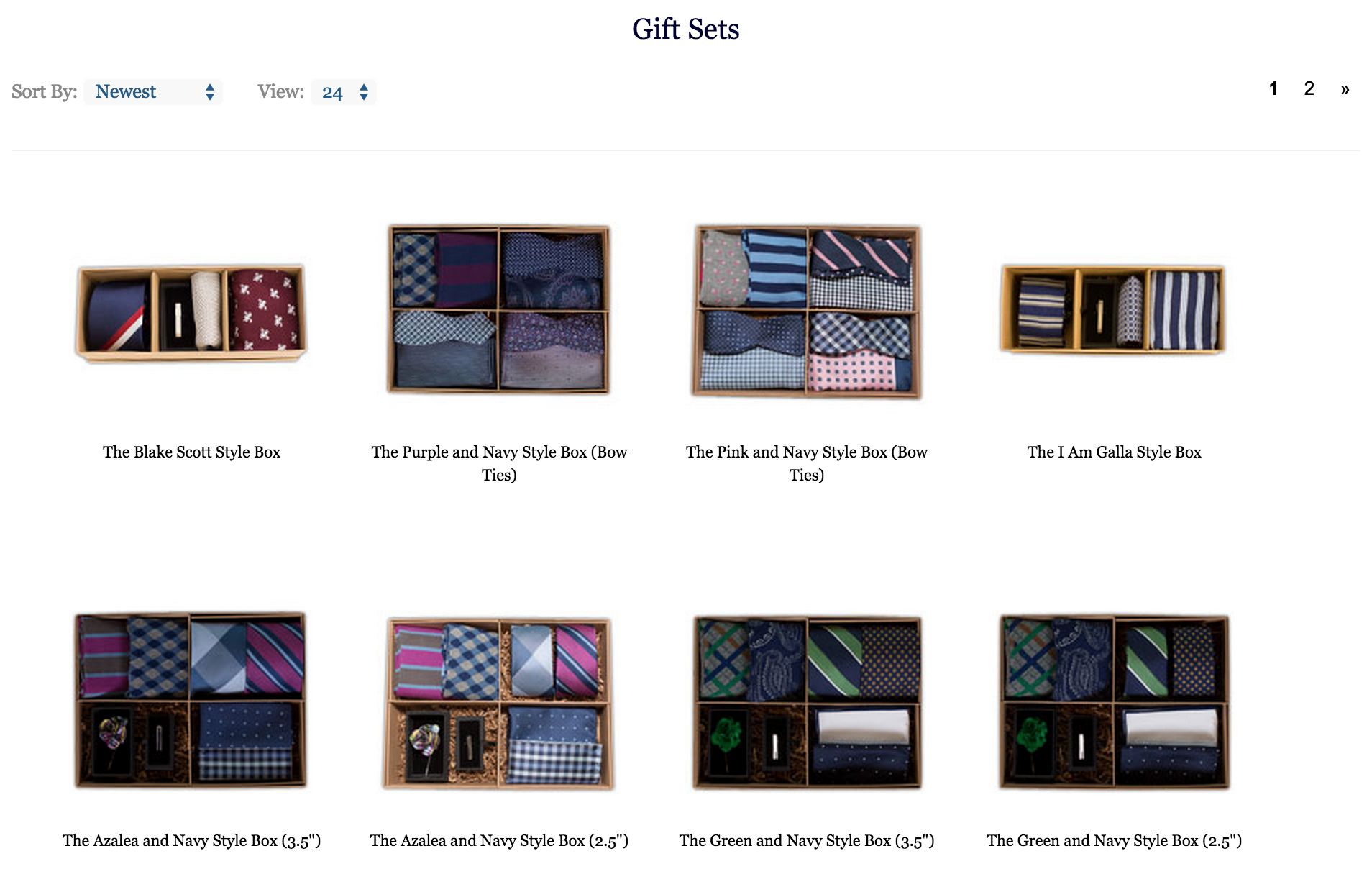Viewport: 1372px width, 869px height.
Task: Click The Azalea and Navy Style Box (3.5") title
Action: 191,840
